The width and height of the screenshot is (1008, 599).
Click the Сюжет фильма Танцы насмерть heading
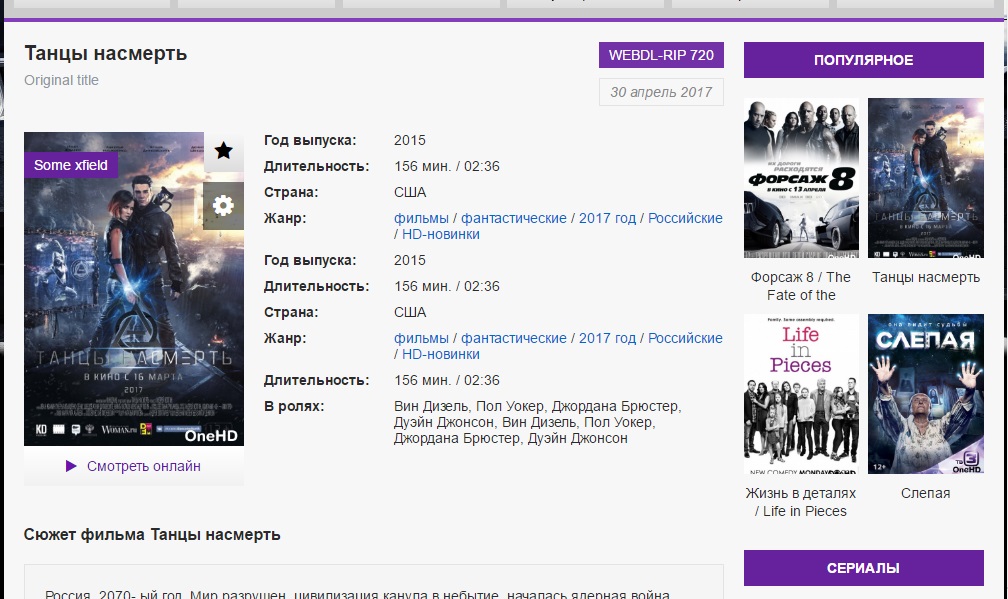[152, 535]
